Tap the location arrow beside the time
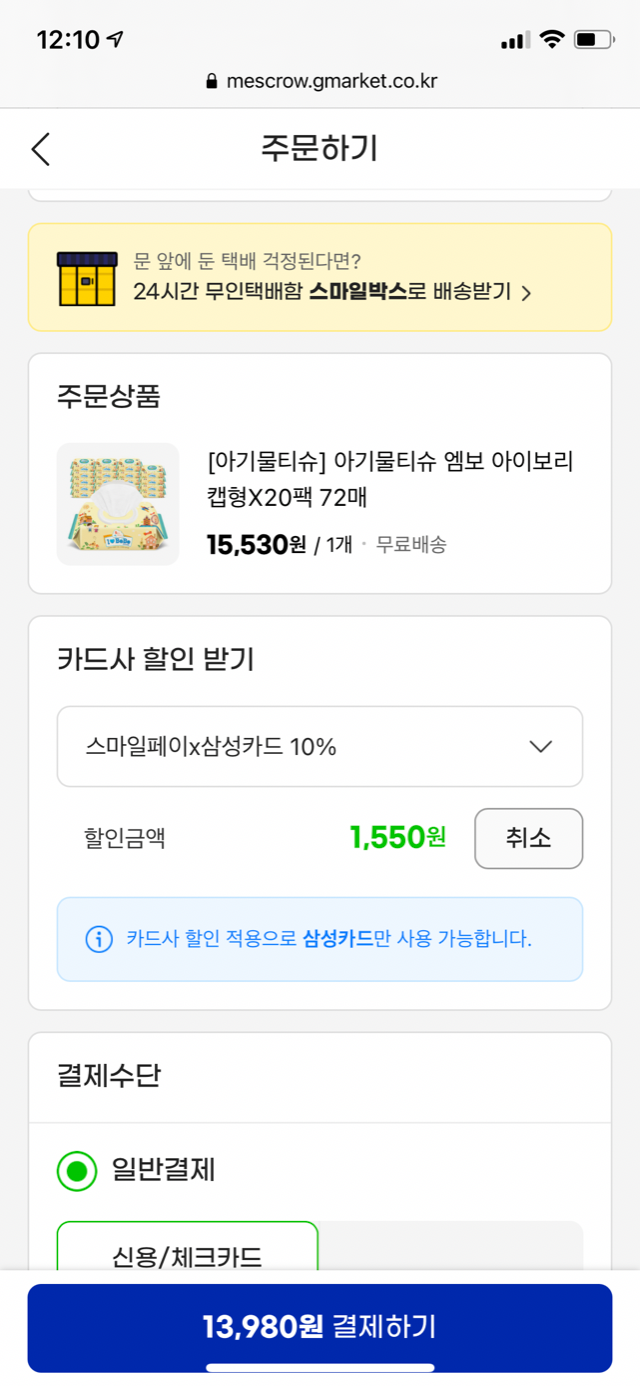Screen dimensions: 640x1386 [116, 40]
